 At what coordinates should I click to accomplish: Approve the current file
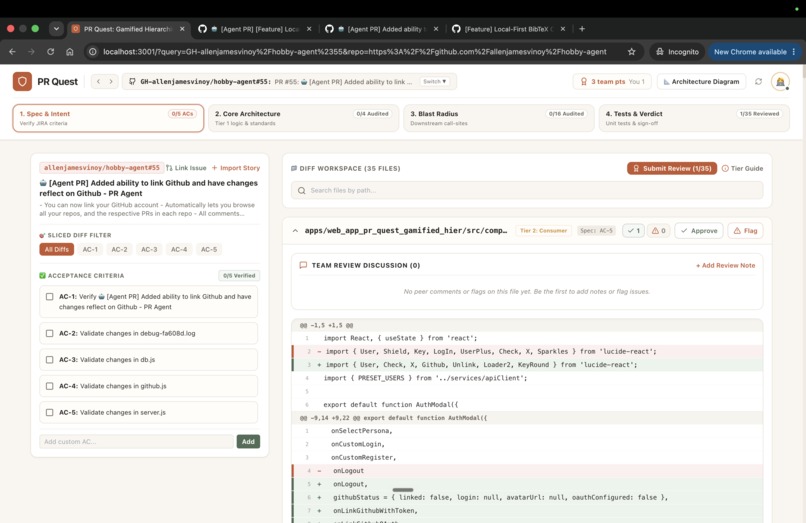coord(699,231)
